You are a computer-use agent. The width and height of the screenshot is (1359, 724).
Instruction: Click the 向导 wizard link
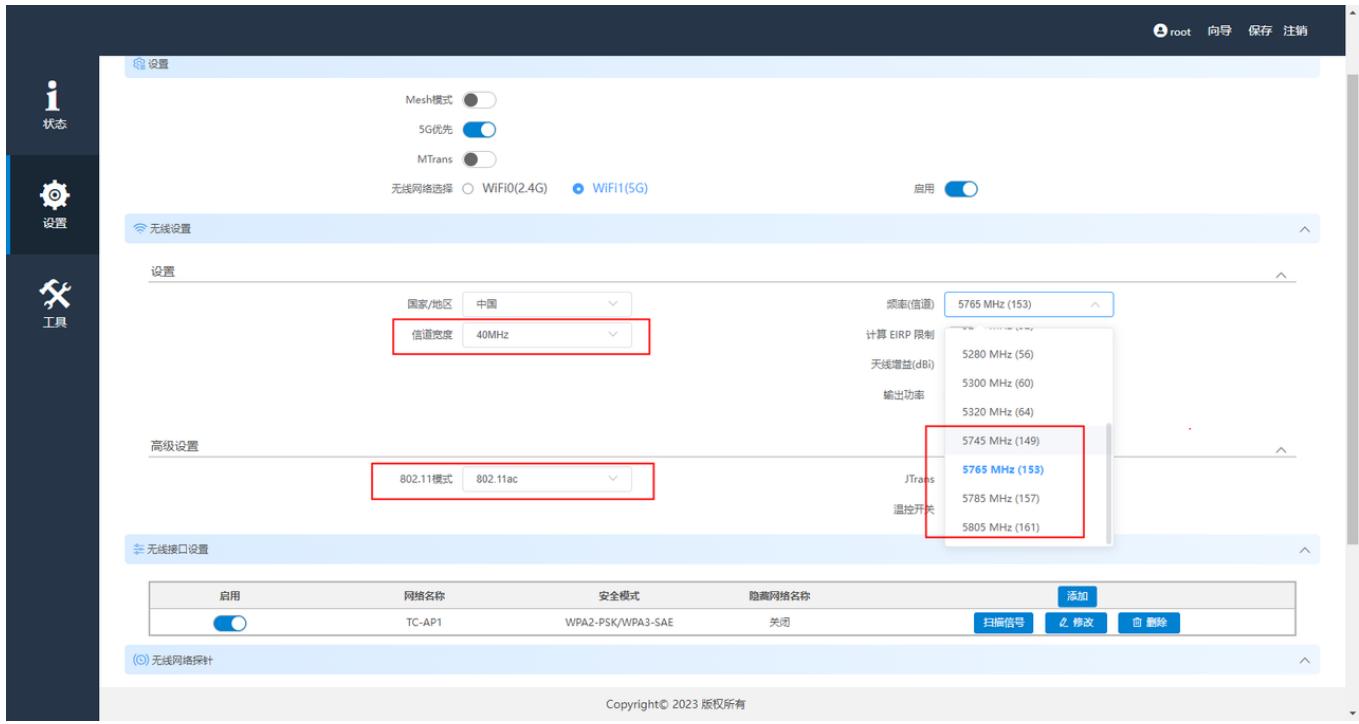click(1218, 31)
